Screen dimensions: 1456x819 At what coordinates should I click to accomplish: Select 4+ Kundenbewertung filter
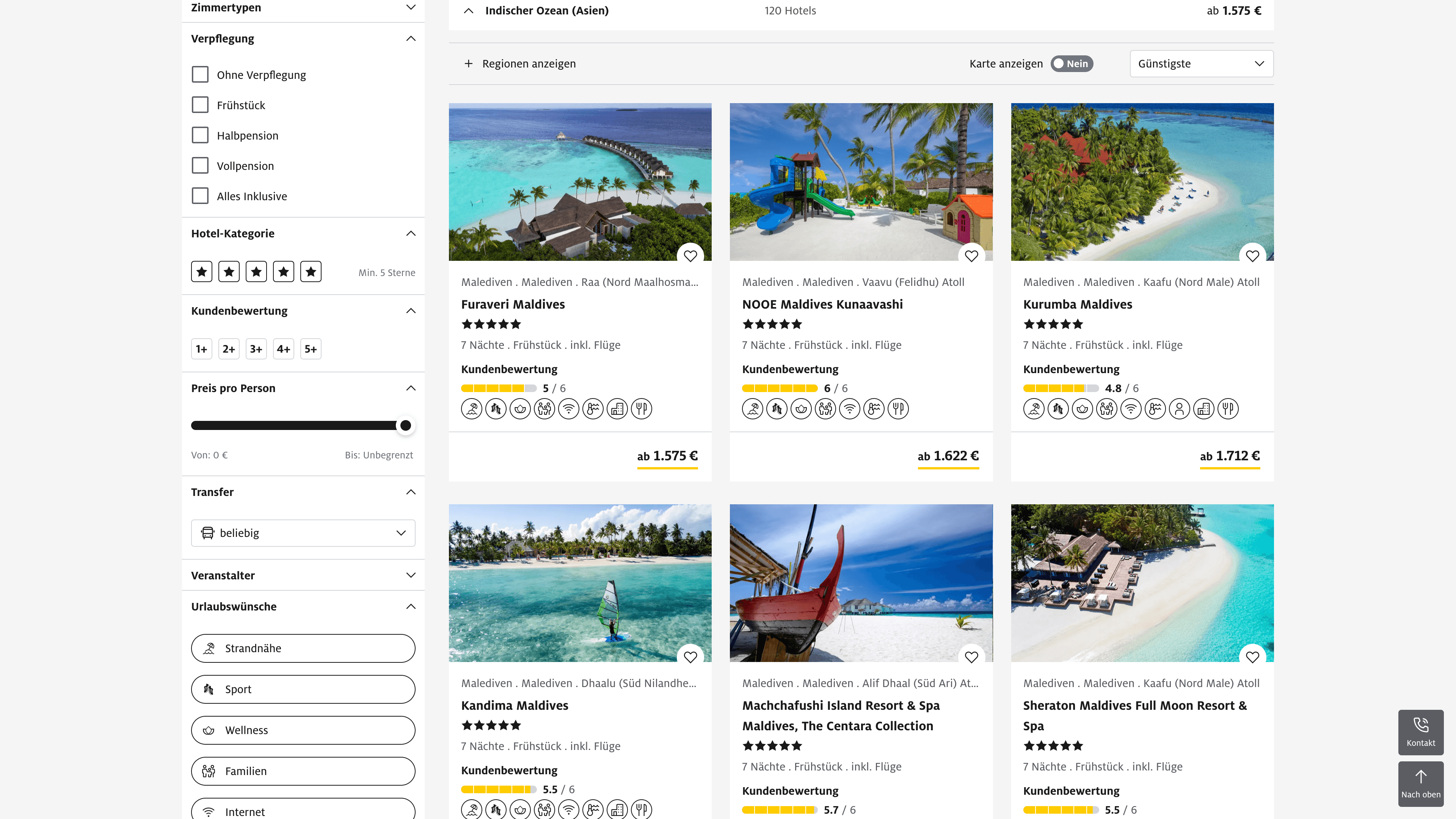pos(283,349)
